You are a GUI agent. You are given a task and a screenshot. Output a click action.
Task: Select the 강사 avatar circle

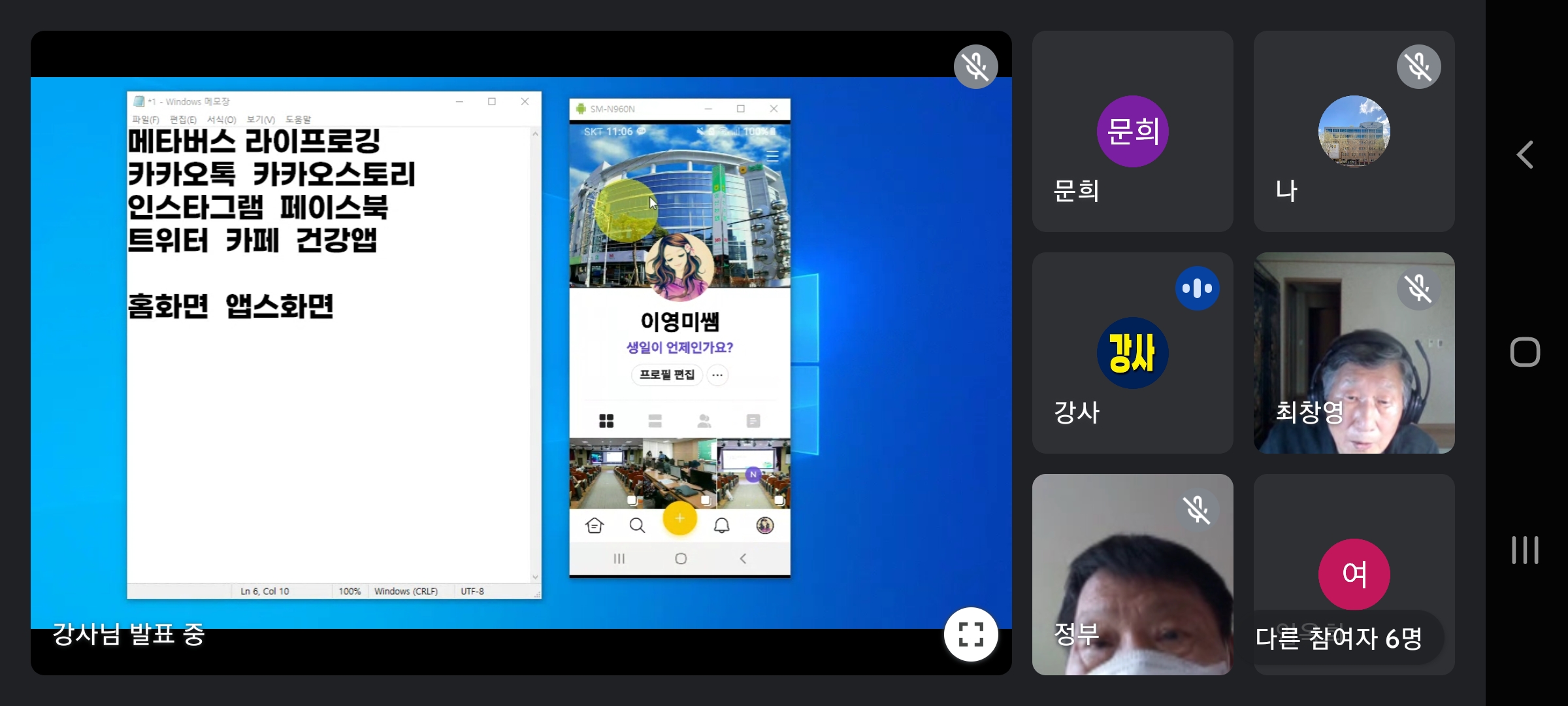click(x=1132, y=353)
